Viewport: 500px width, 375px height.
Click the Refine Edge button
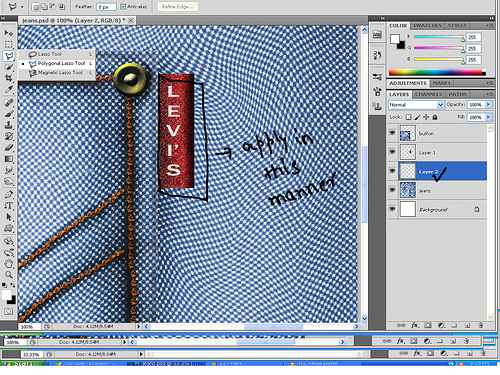tap(178, 7)
